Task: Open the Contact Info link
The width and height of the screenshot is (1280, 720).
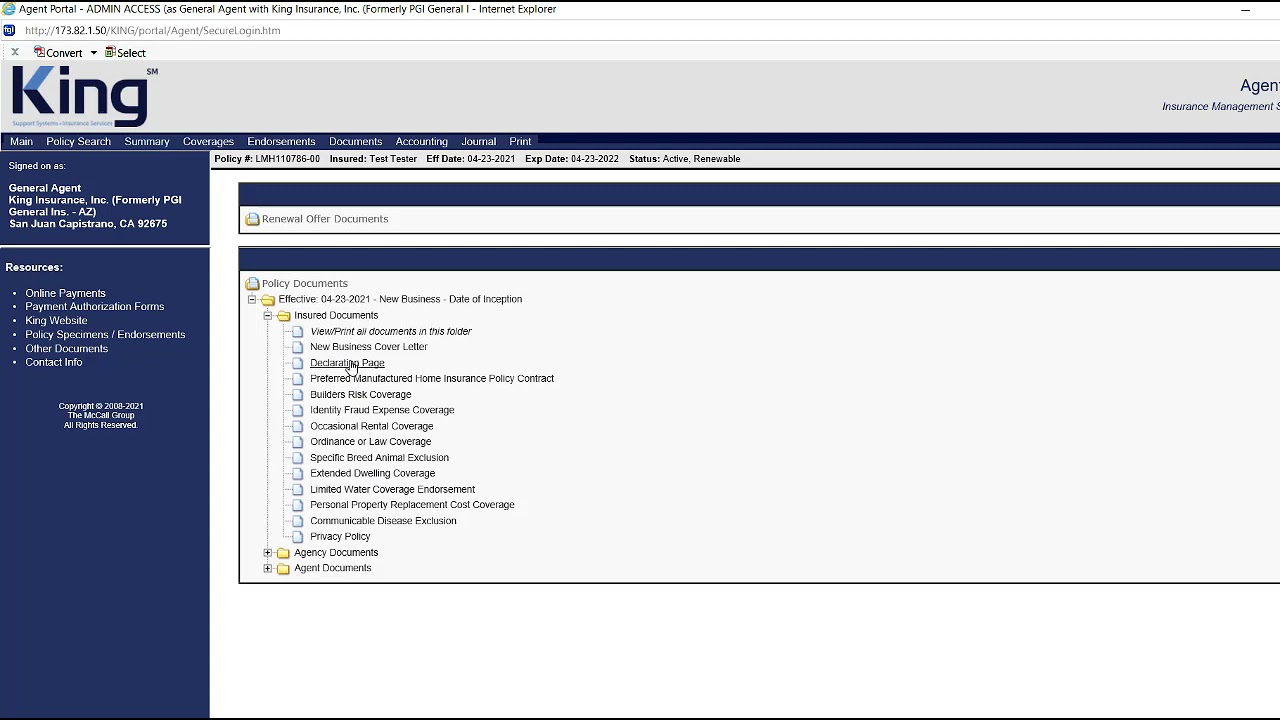Action: click(x=54, y=362)
